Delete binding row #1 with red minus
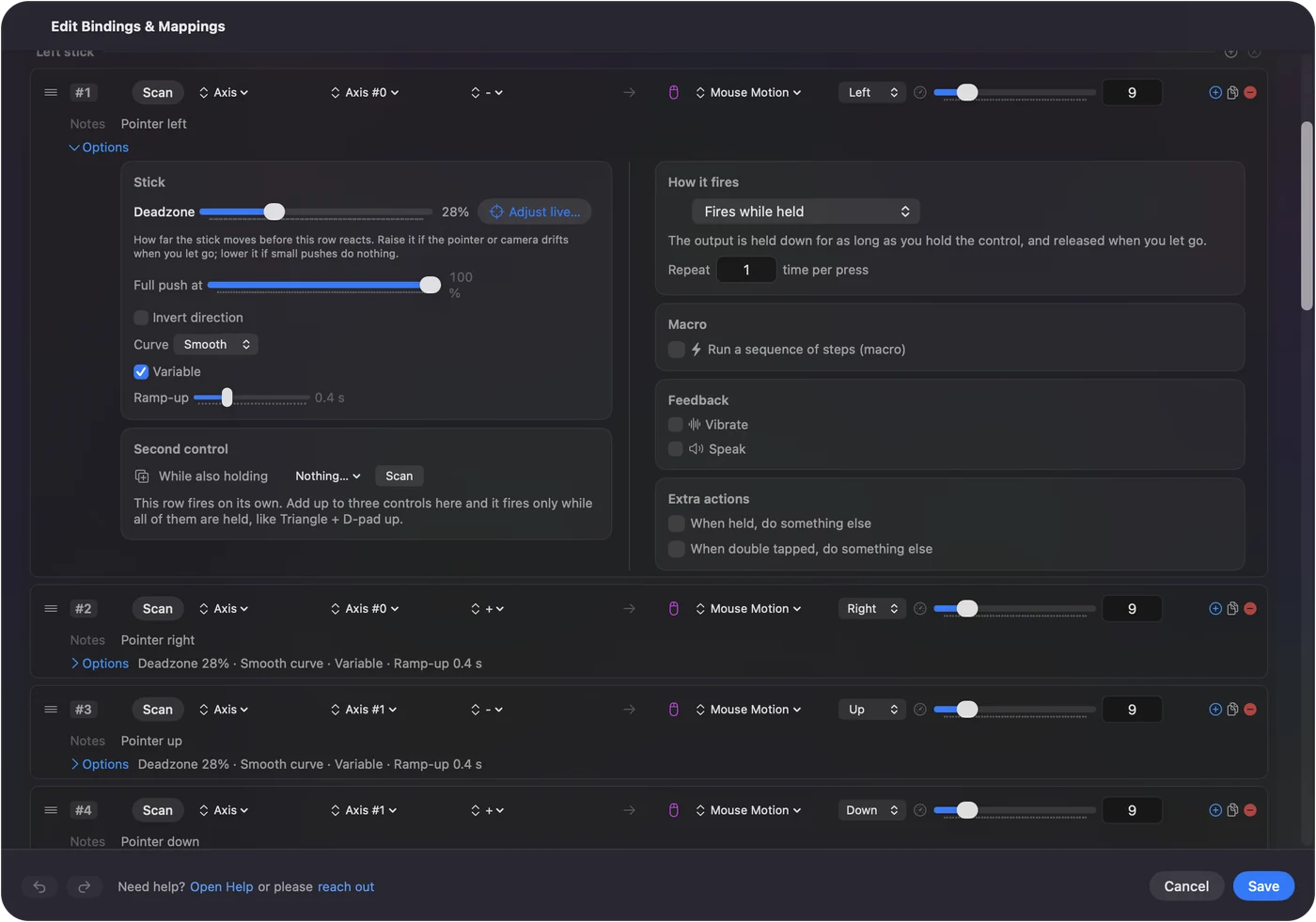Viewport: 1316px width, 922px height. tap(1250, 92)
